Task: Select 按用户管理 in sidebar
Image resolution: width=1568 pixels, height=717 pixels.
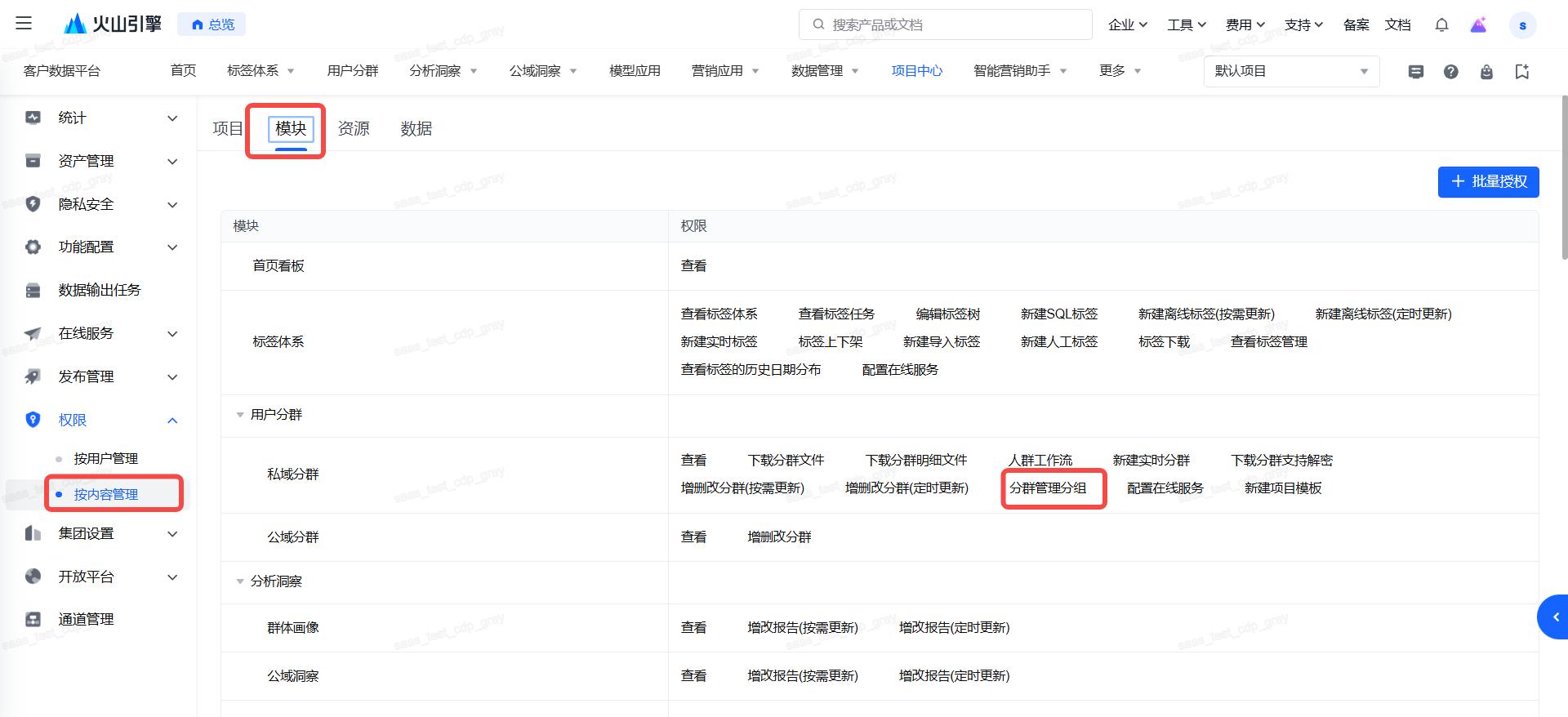Action: 105,458
